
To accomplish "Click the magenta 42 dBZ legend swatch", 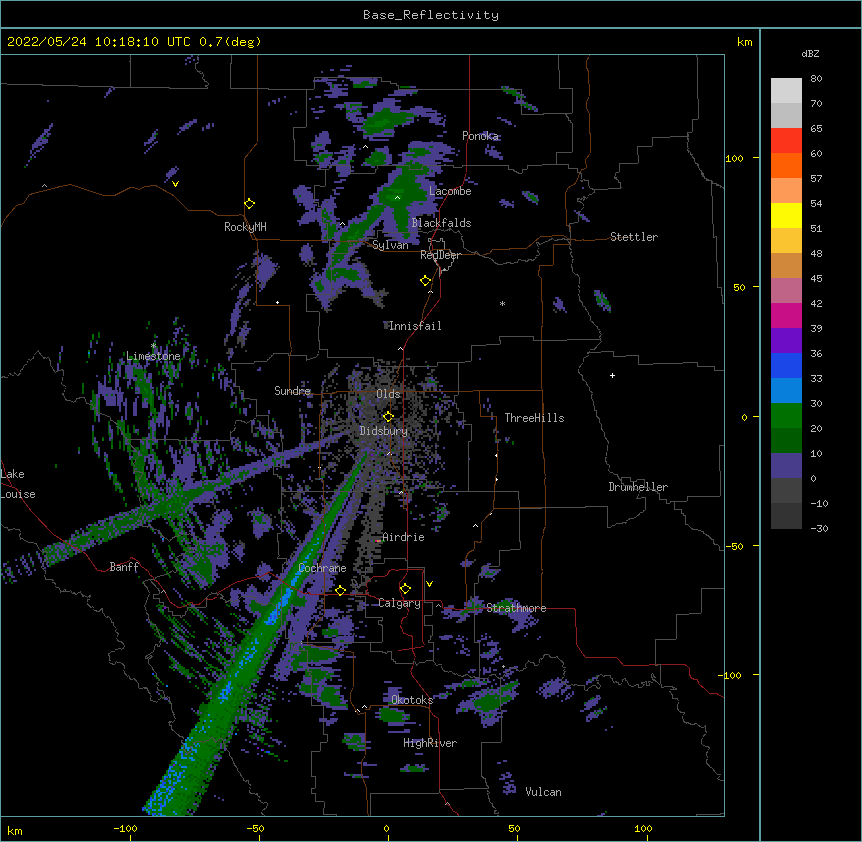I will tap(786, 315).
